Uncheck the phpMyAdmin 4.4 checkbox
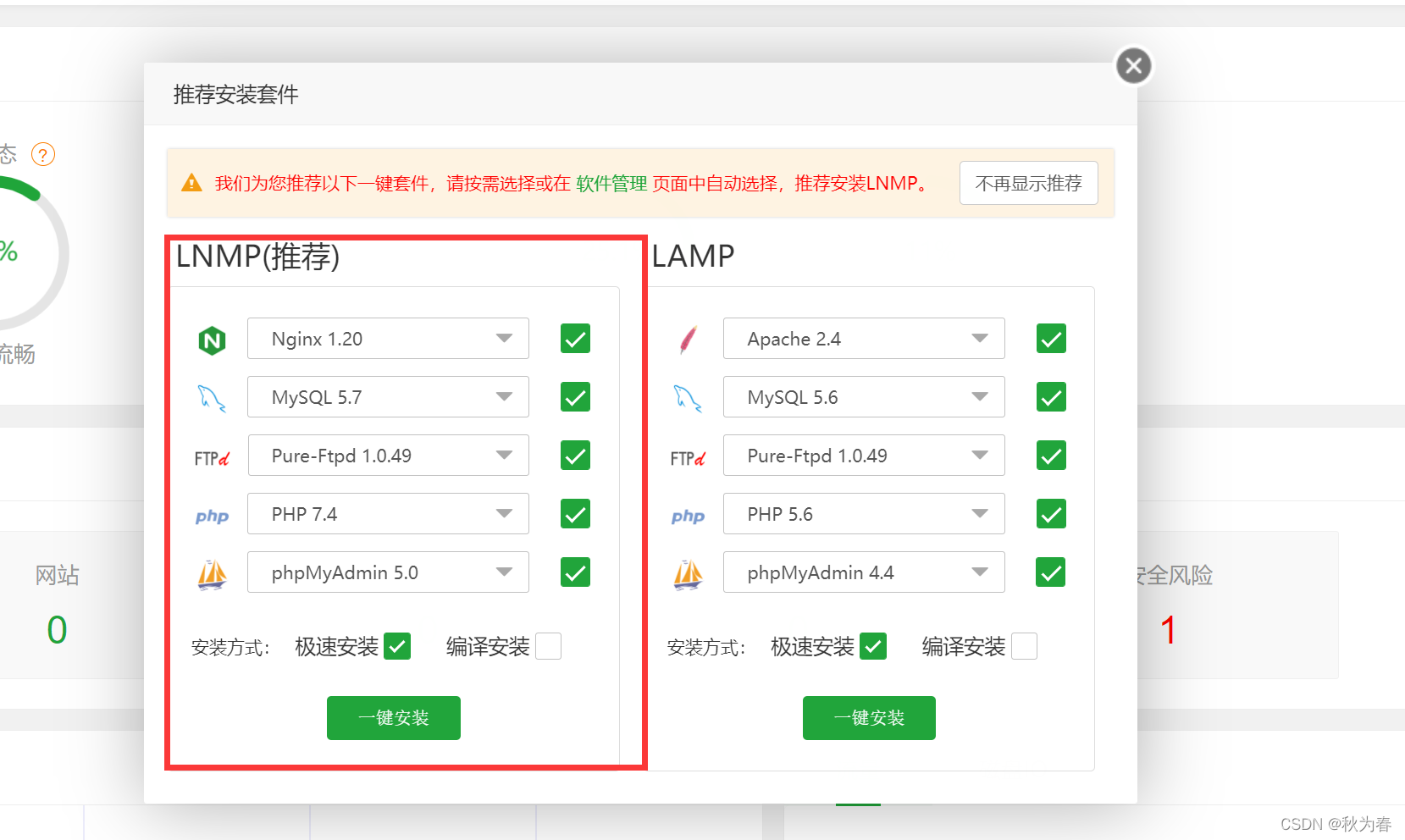 (1051, 572)
